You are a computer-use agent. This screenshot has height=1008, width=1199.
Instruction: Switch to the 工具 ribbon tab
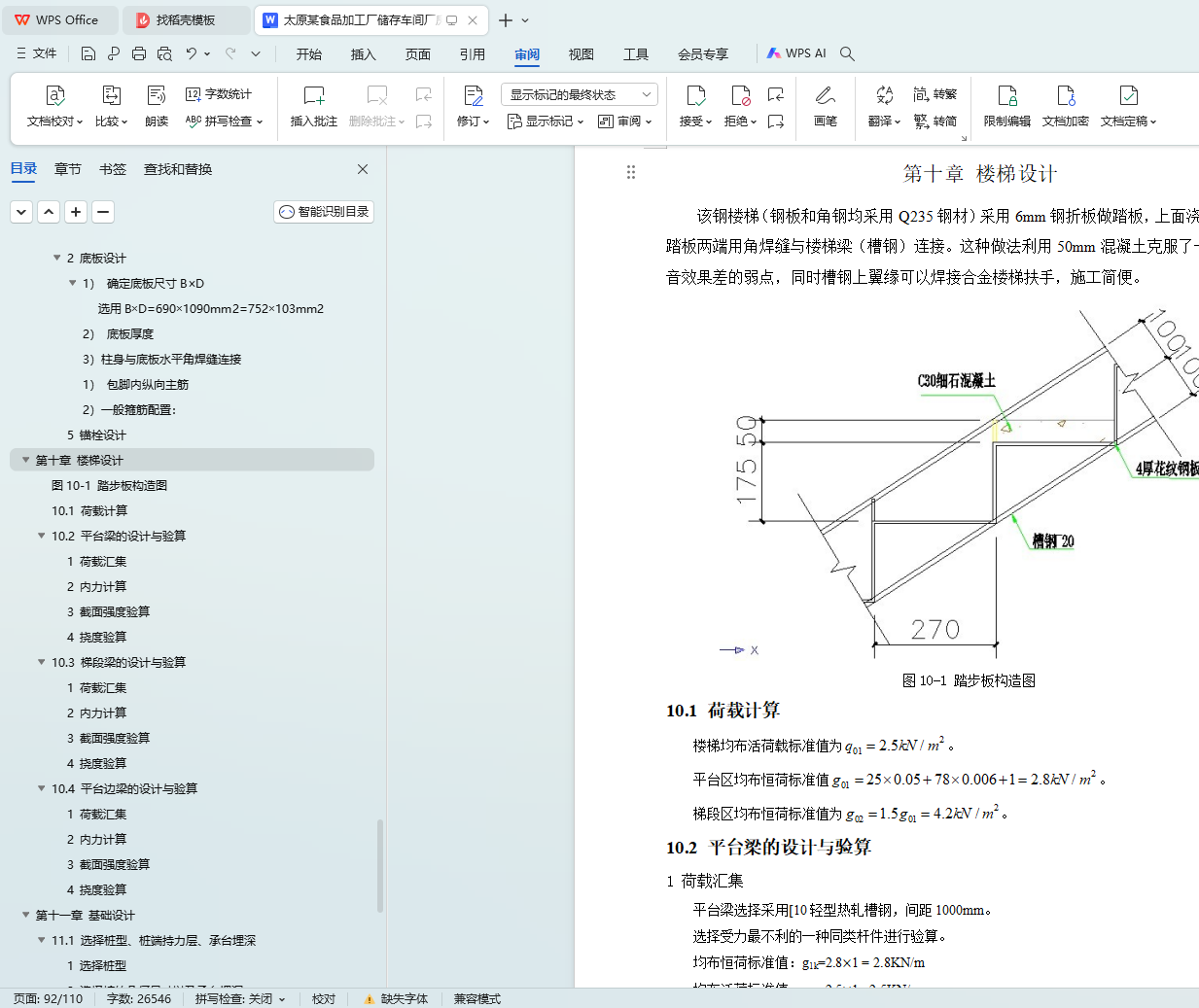[636, 54]
